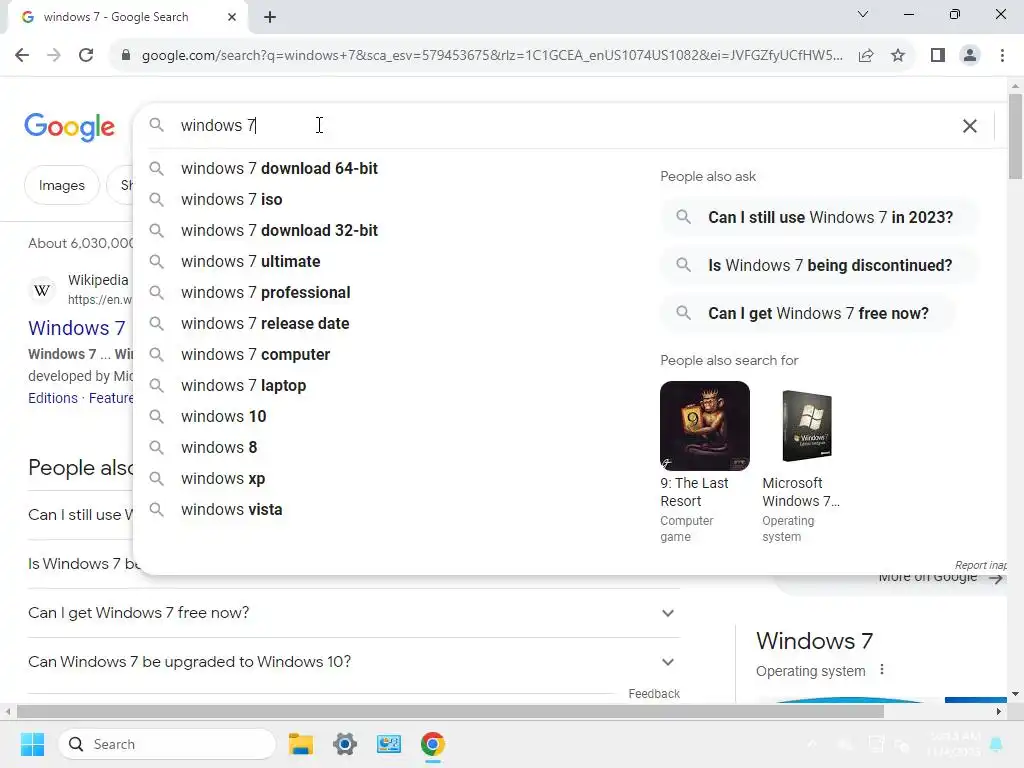Ask Is Windows 7 being discontinued
The image size is (1024, 768).
pos(820,265)
